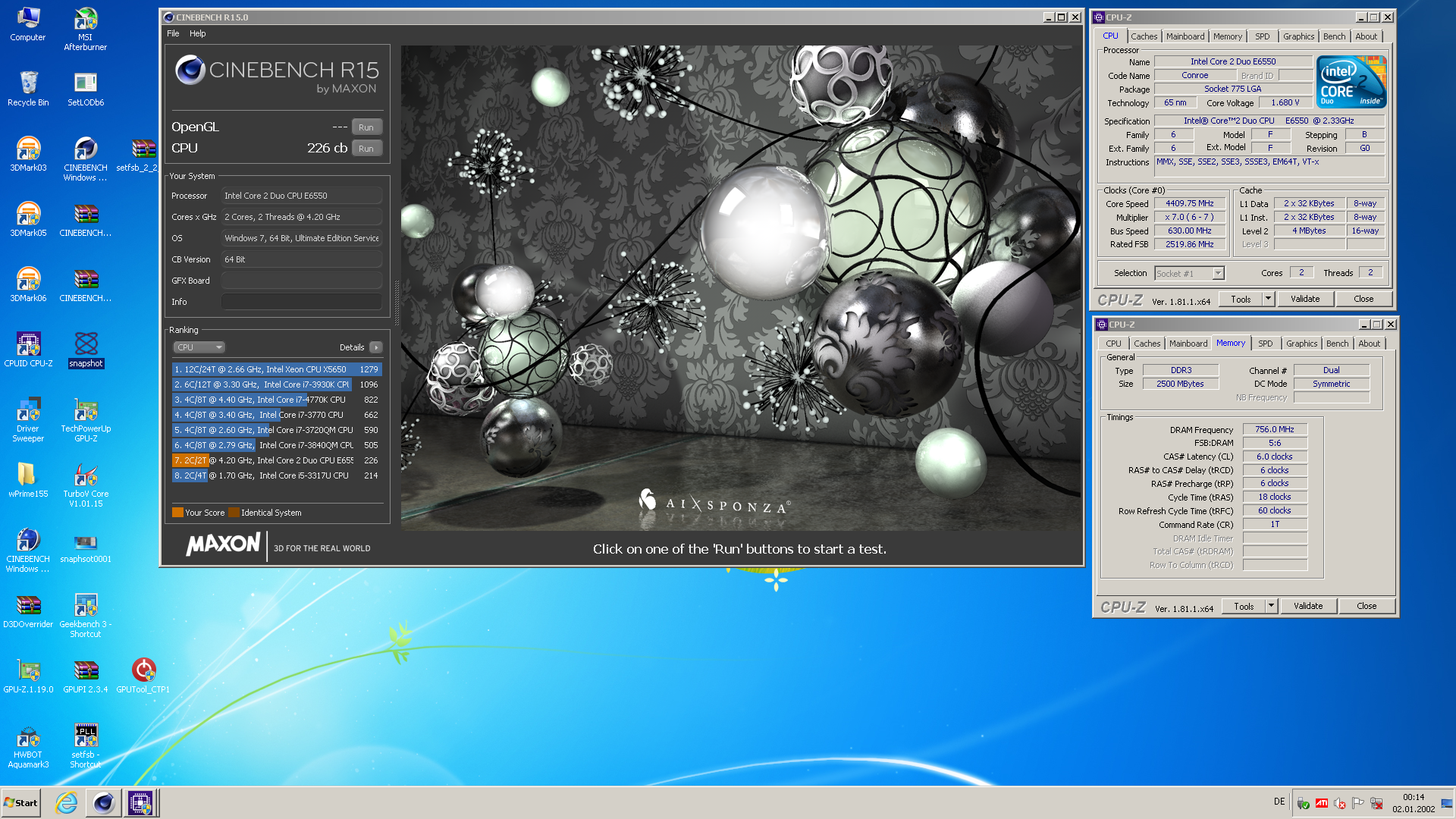
Task: Open D3DOverrider desktop icon
Action: (28, 610)
